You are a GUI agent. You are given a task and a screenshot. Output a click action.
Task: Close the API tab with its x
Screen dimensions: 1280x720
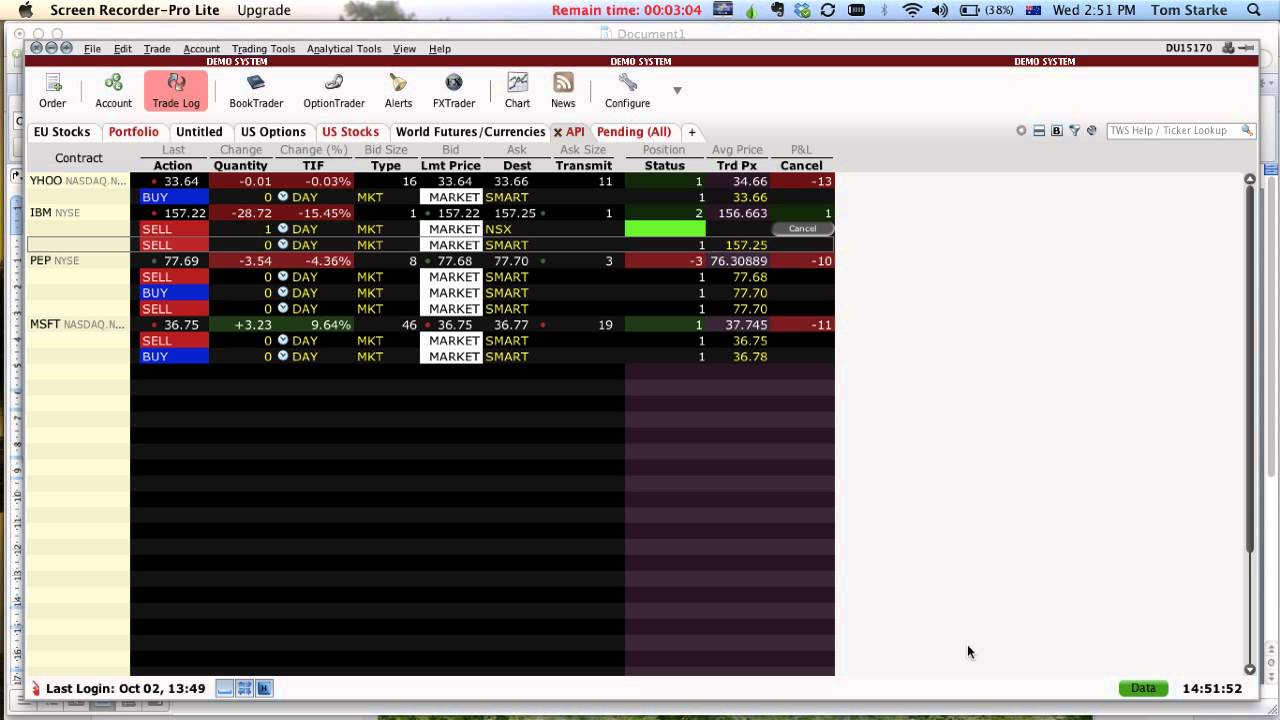click(558, 132)
